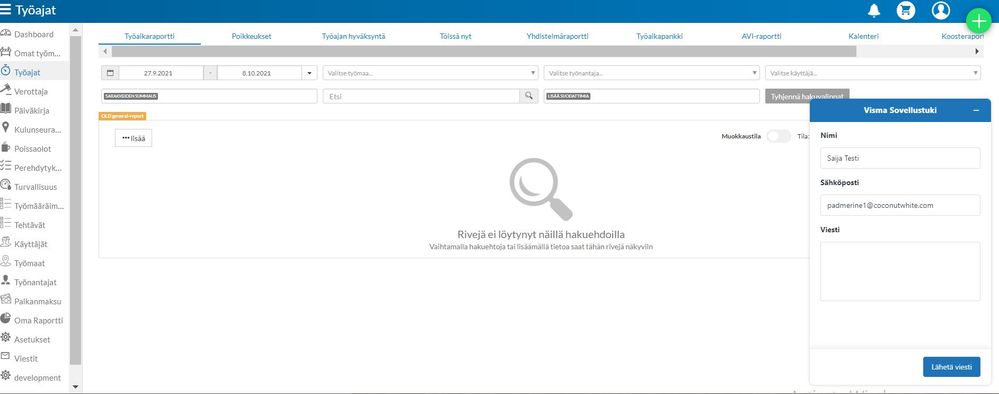999x394 pixels.
Task: Click Tyhjennä hakuvalinnat button
Action: (807, 96)
